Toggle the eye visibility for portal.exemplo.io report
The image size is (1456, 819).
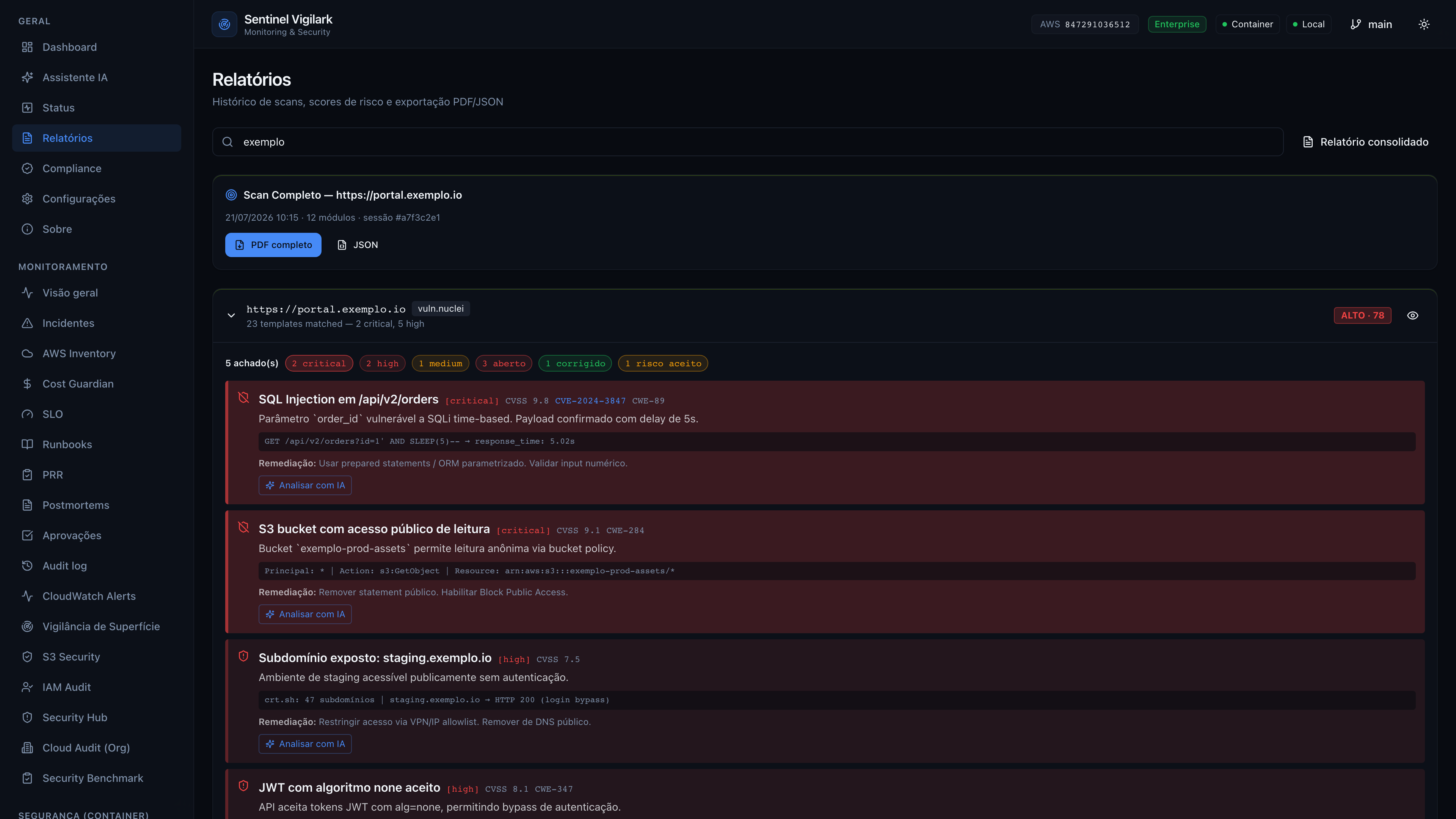(1412, 315)
